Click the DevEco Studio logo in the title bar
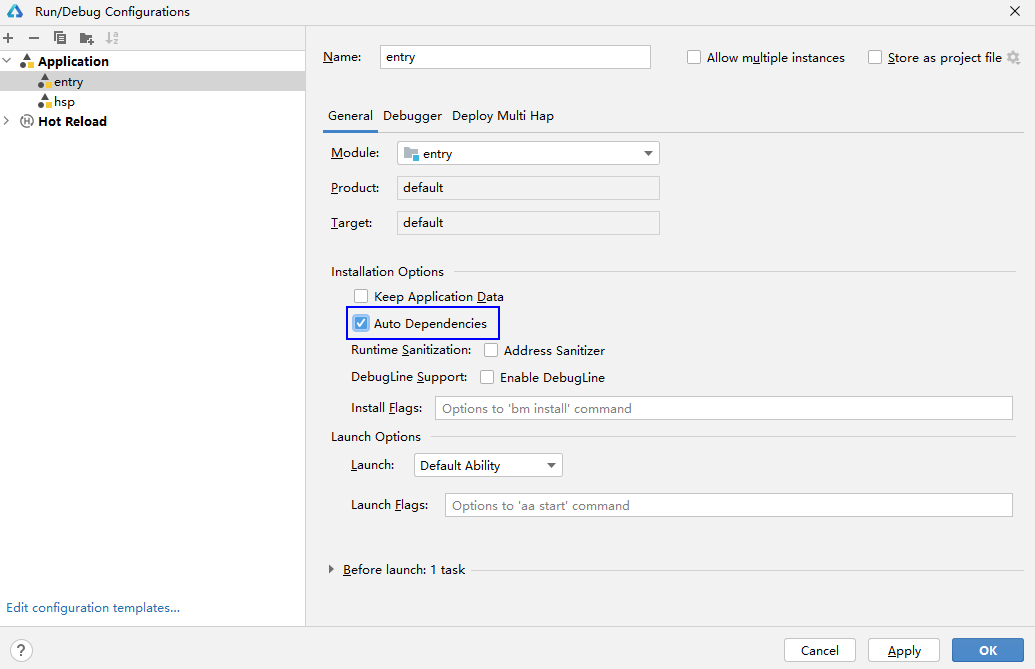This screenshot has height=669, width=1035. [13, 11]
